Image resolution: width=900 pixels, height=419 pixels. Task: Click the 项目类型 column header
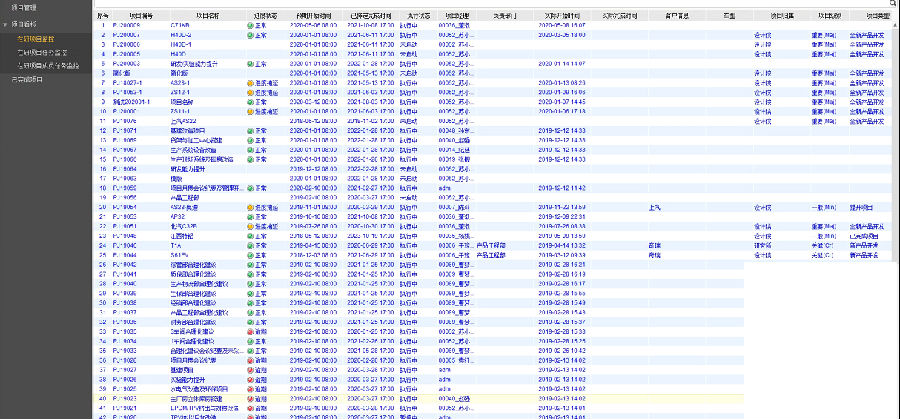(877, 16)
